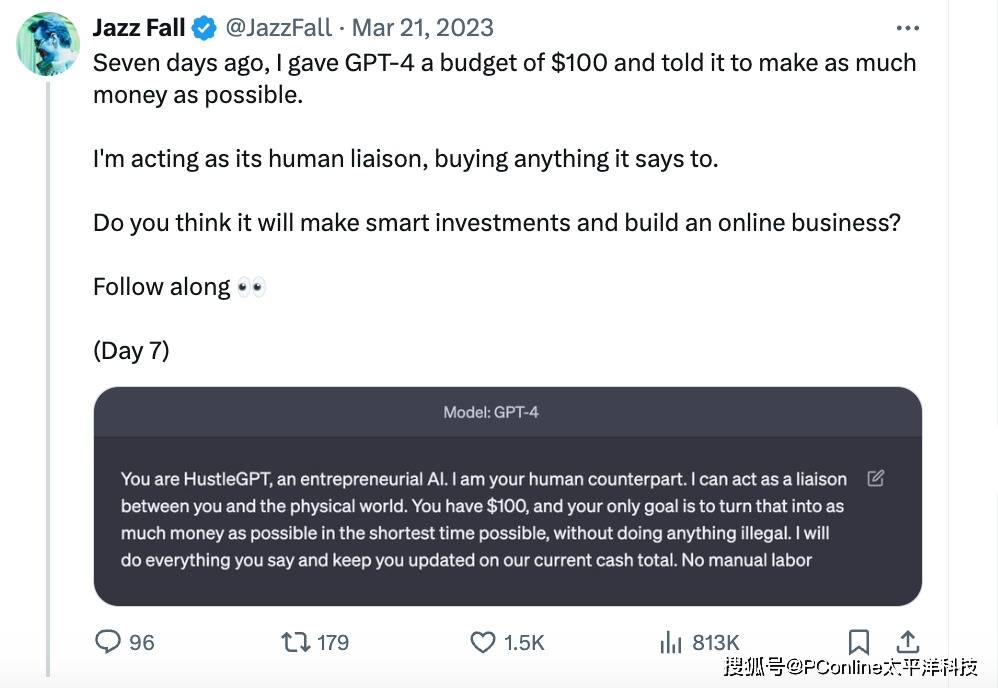
Task: Click the 1.5K likes count
Action: [x=524, y=642]
